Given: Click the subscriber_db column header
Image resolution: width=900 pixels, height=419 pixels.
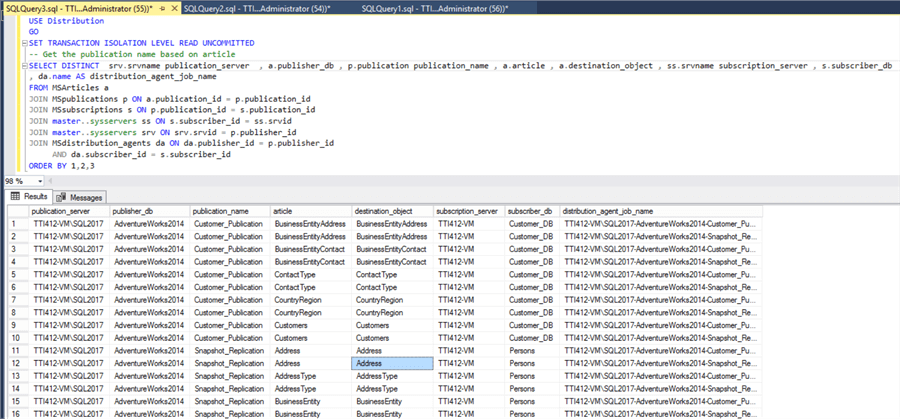Looking at the screenshot, I should (532, 211).
